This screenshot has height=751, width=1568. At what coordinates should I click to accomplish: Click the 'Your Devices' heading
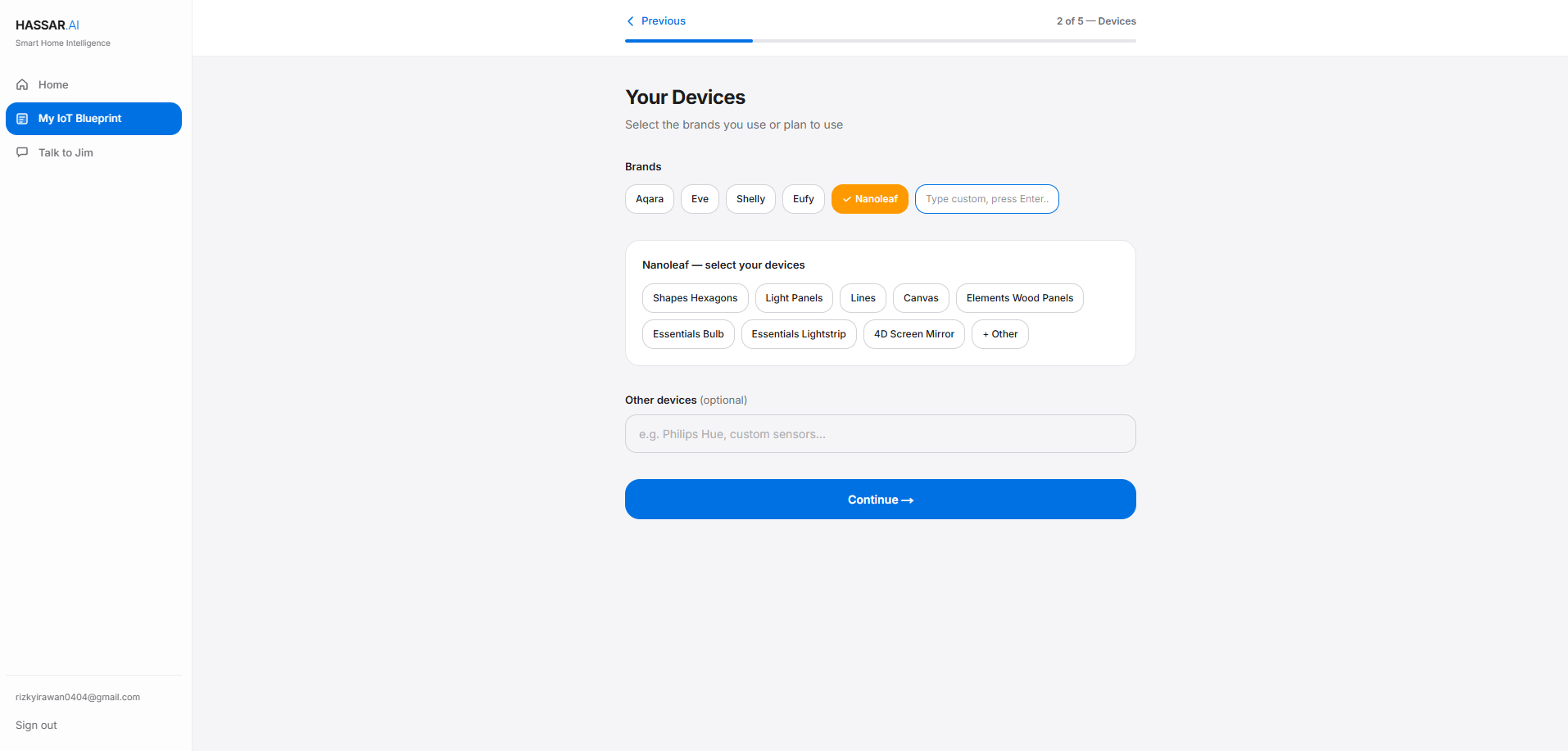(685, 97)
